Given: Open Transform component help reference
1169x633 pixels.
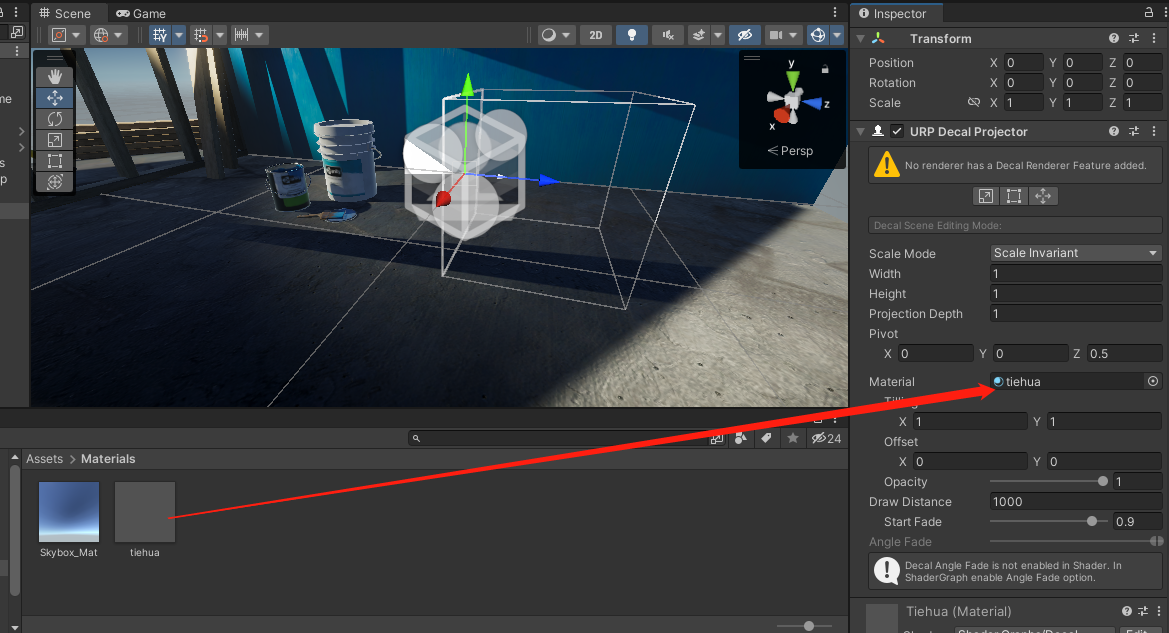Looking at the screenshot, I should (1114, 38).
